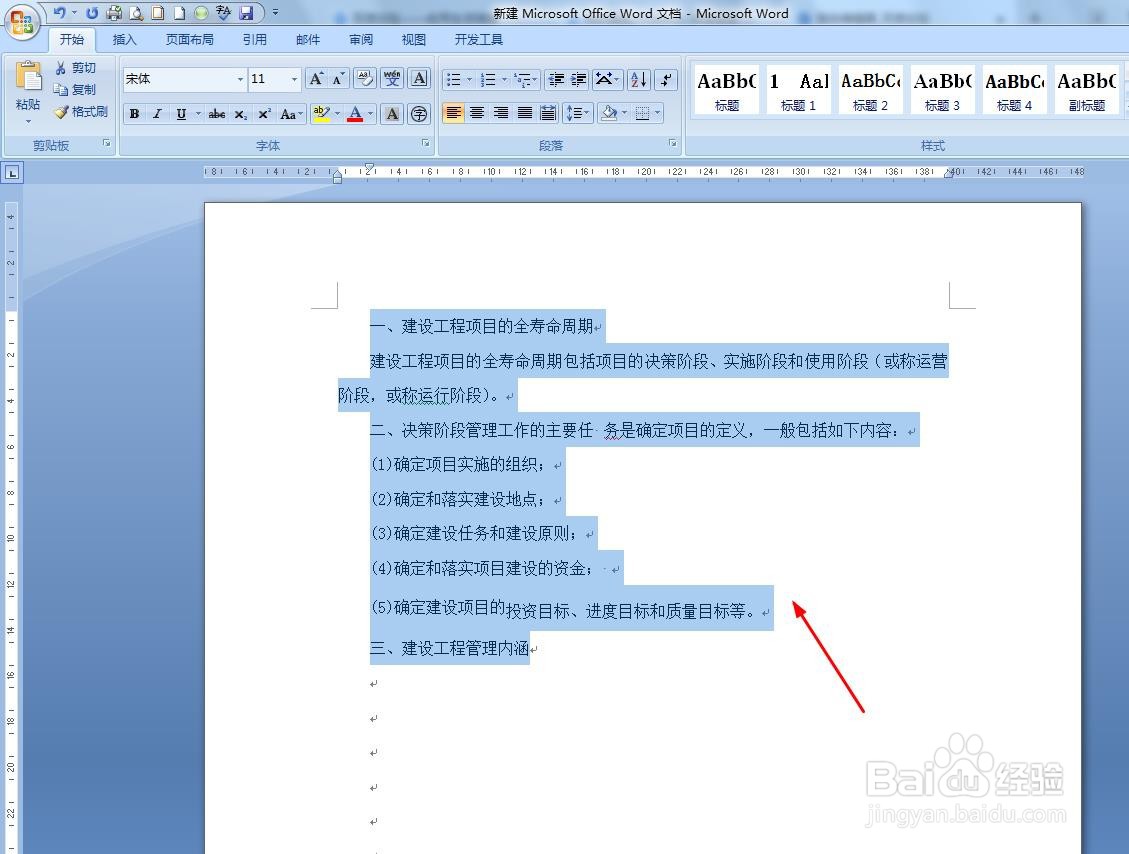This screenshot has height=854, width=1129.
Task: Switch to 视图 ribbon tab
Action: click(x=413, y=40)
